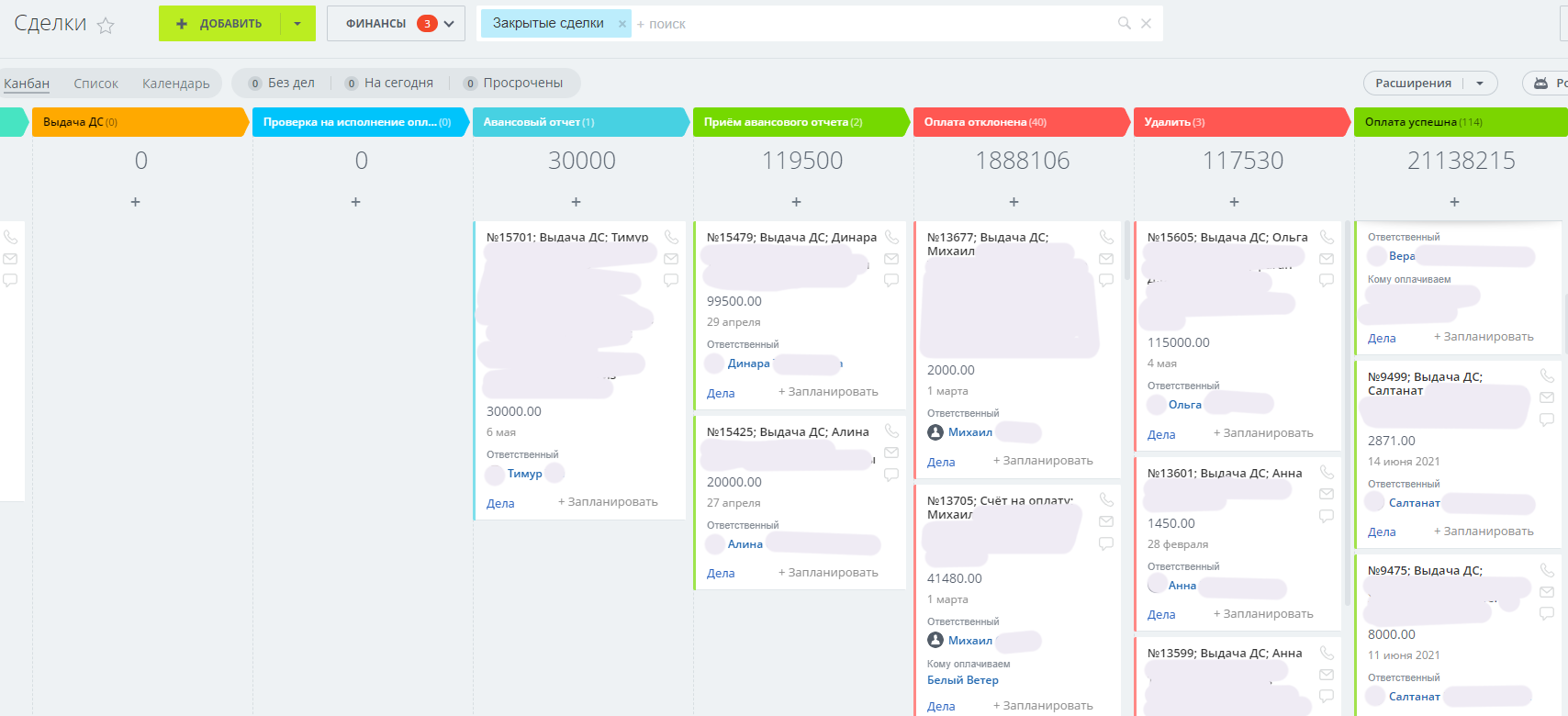Open deal №15425 Выдача ДС Алина
The width and height of the screenshot is (1568, 716).
(788, 431)
